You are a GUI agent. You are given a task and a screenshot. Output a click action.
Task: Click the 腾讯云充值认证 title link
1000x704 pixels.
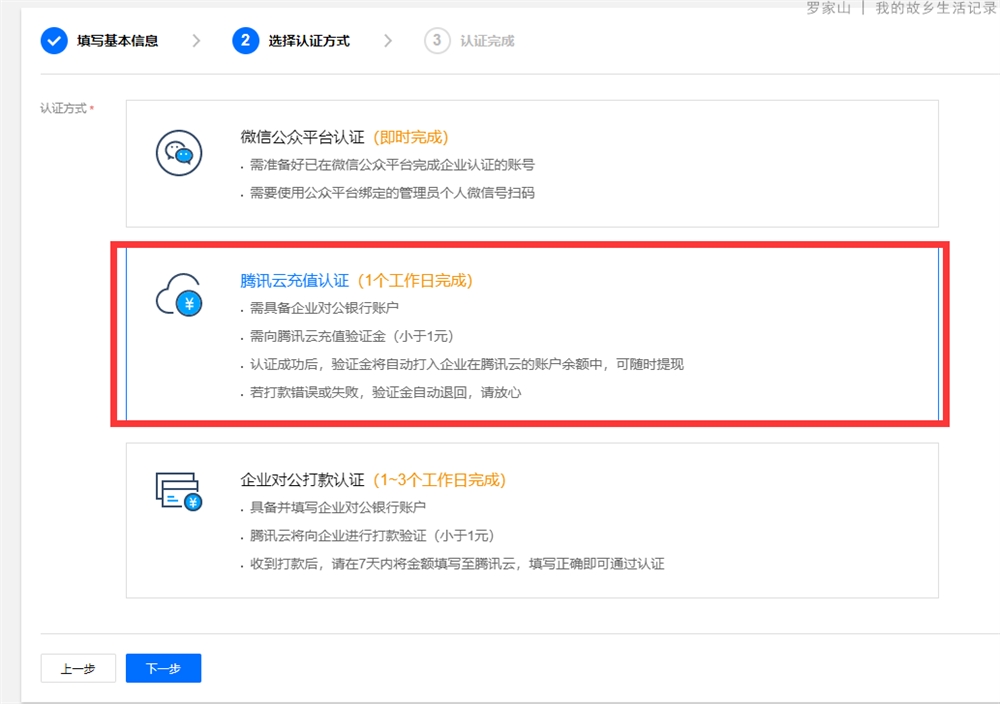(x=294, y=281)
